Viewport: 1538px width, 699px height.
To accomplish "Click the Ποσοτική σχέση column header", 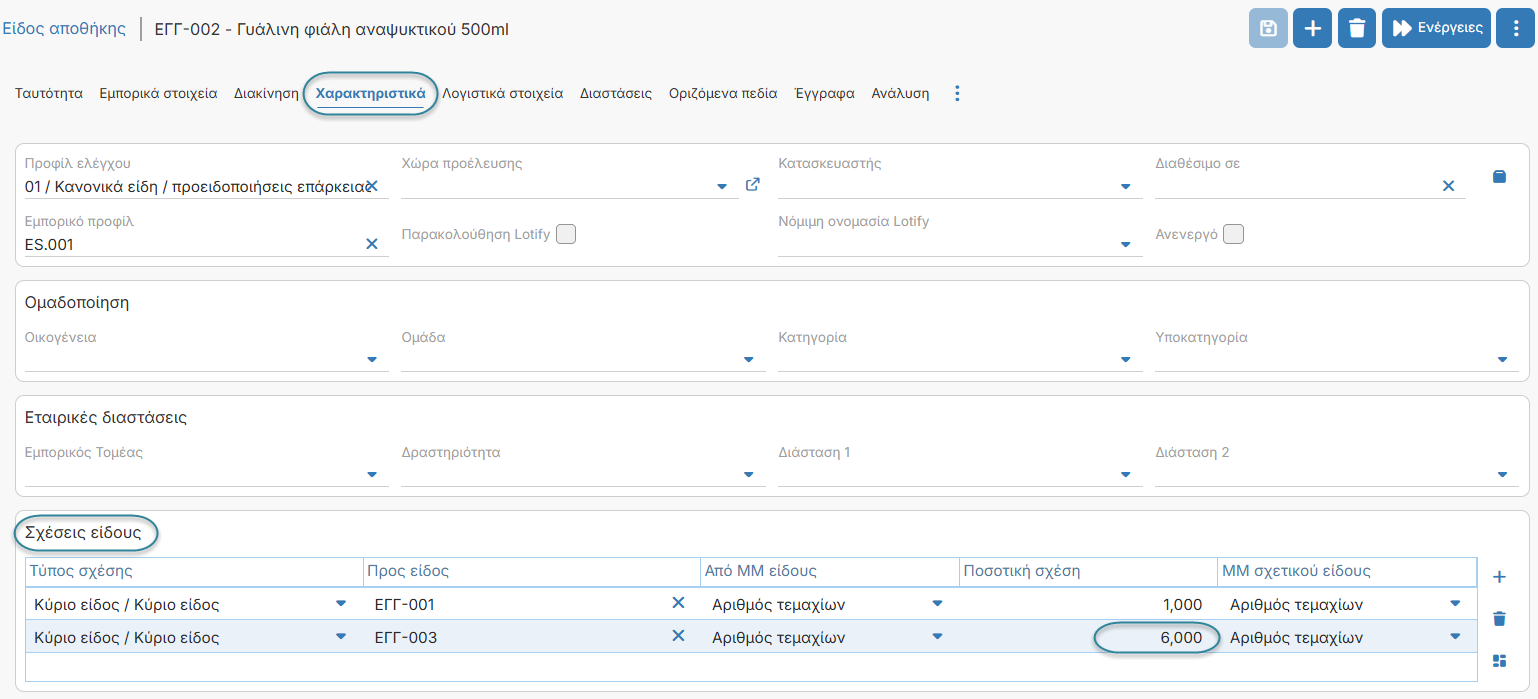I will 1088,572.
